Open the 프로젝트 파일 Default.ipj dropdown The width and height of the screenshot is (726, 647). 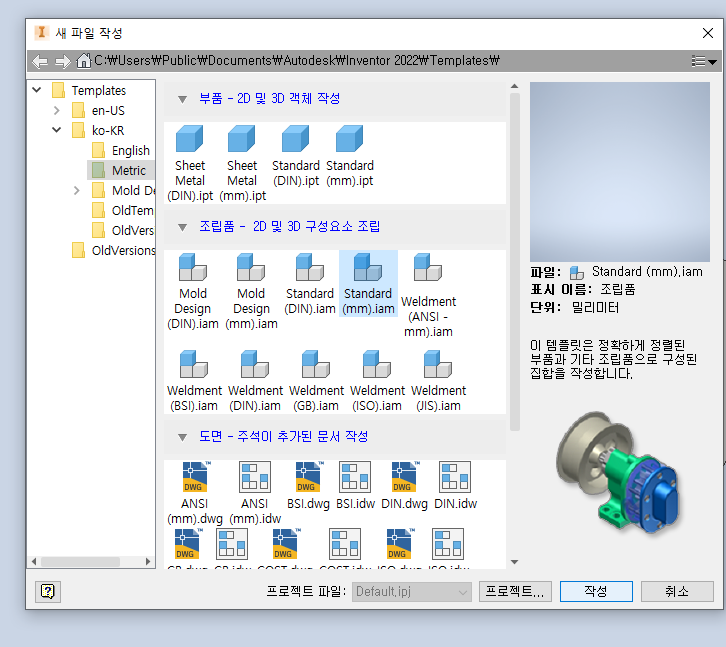tap(412, 592)
